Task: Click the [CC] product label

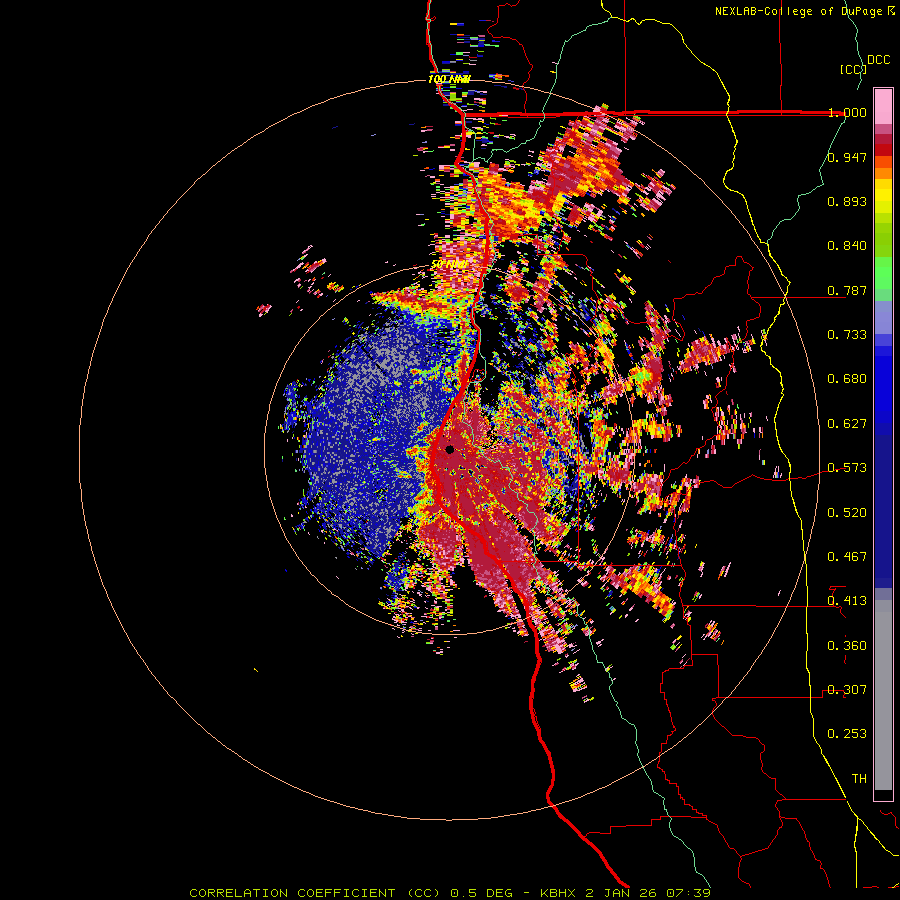Action: pos(853,69)
